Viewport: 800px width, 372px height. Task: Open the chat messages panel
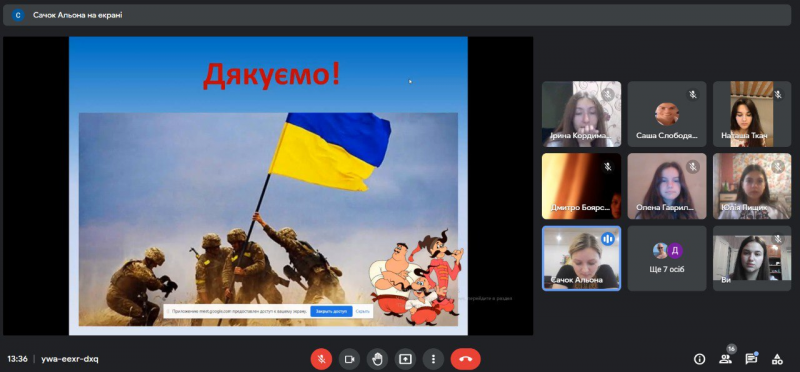point(751,359)
